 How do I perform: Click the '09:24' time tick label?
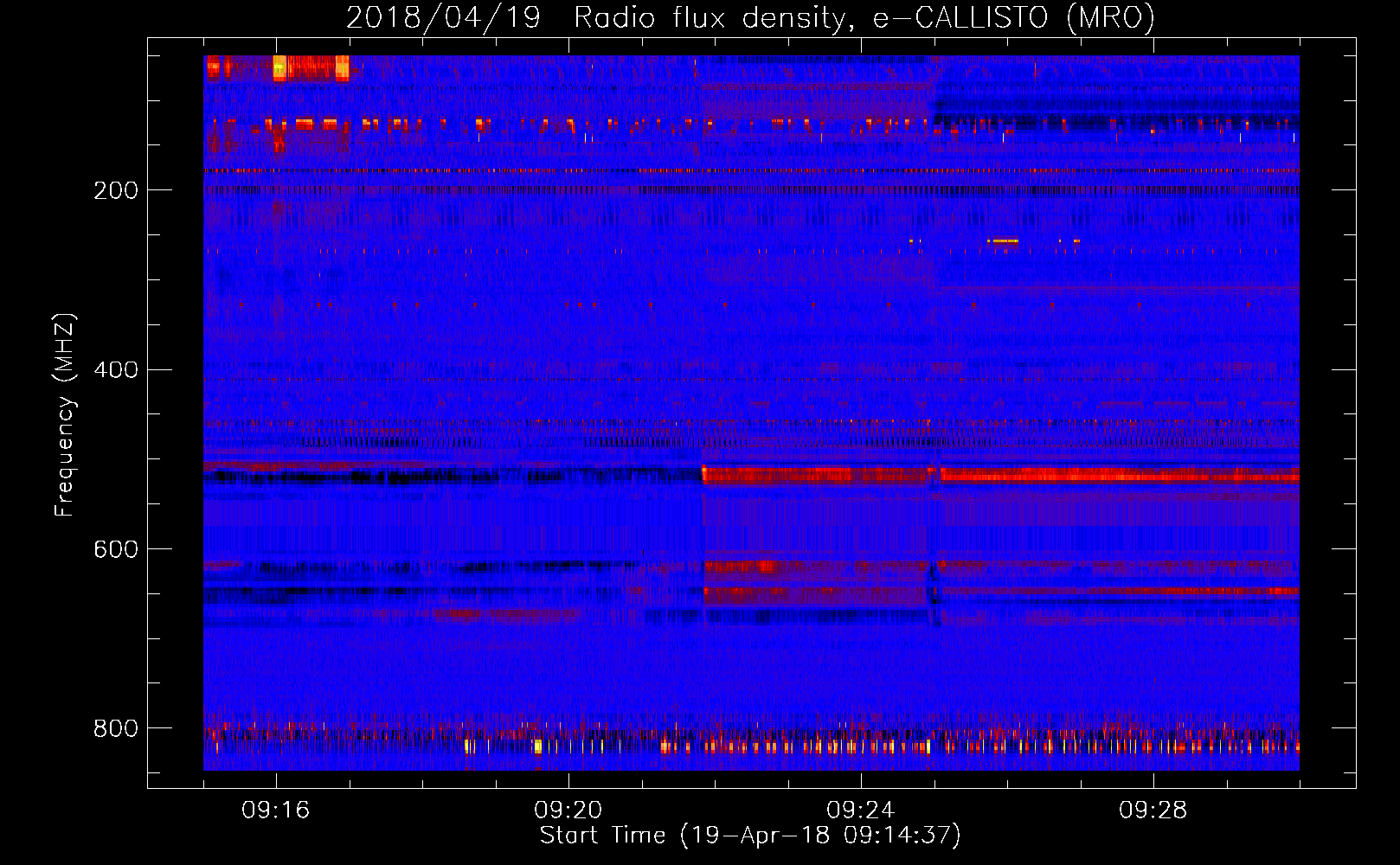pos(860,811)
